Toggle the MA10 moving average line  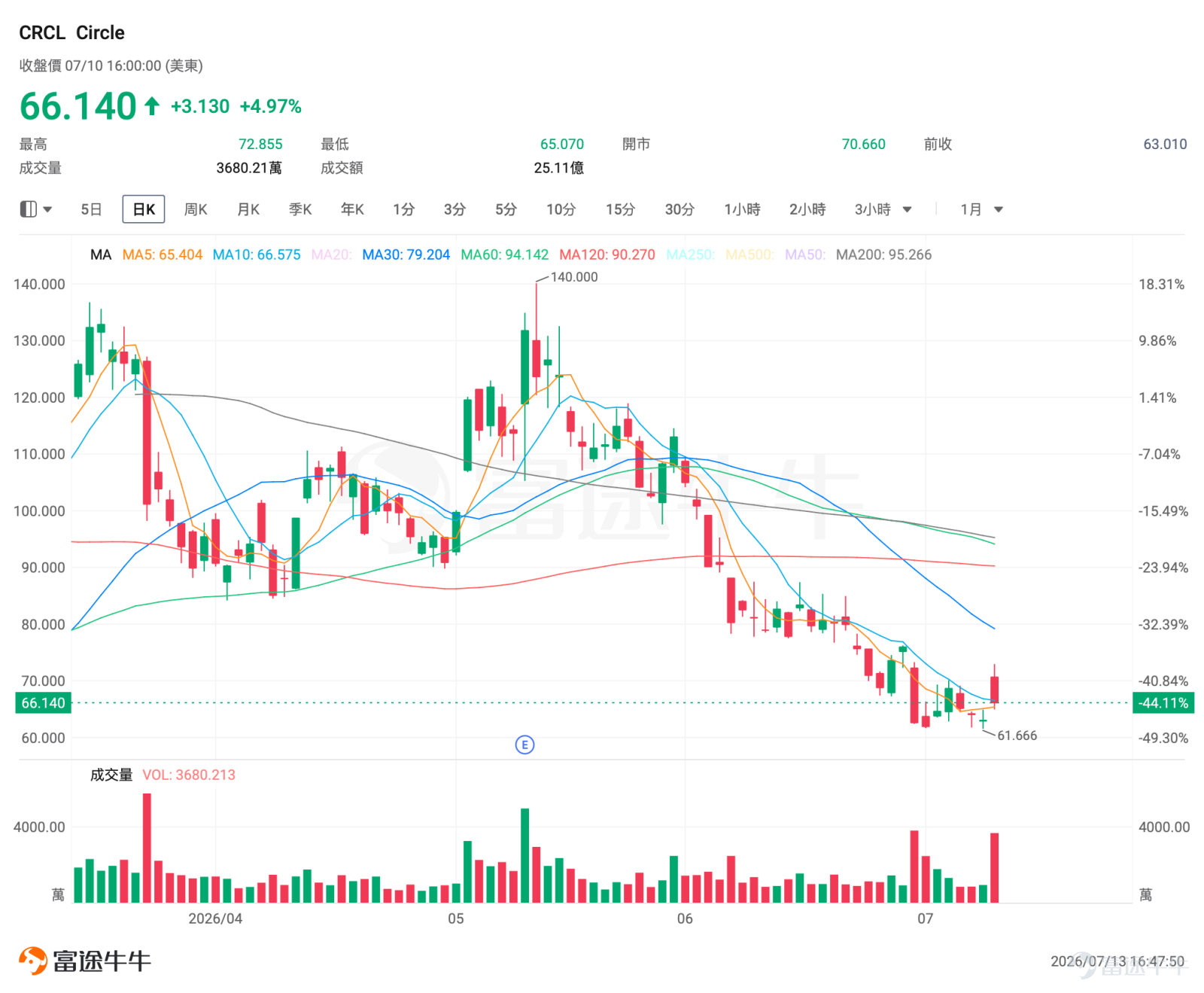257,254
